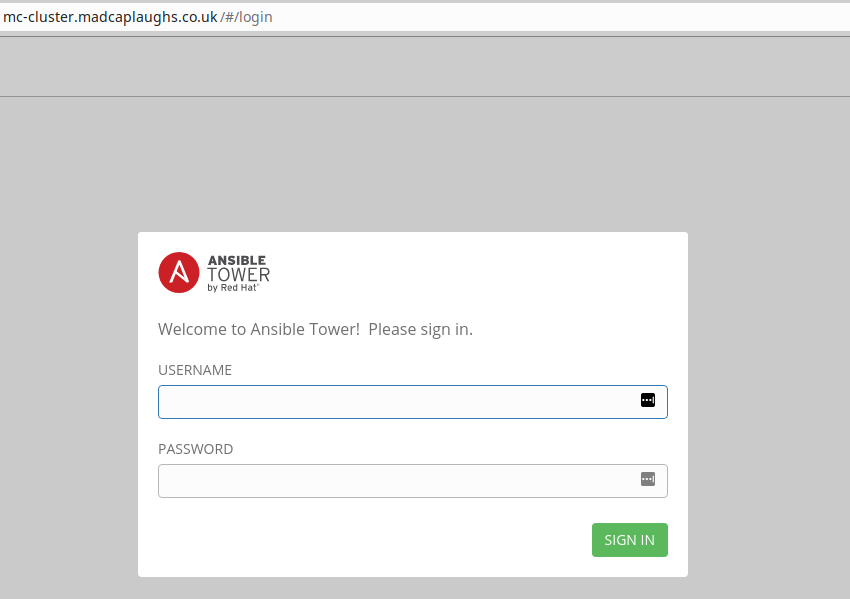
Task: Click blank white area left of SIGN IN
Action: click(370, 540)
